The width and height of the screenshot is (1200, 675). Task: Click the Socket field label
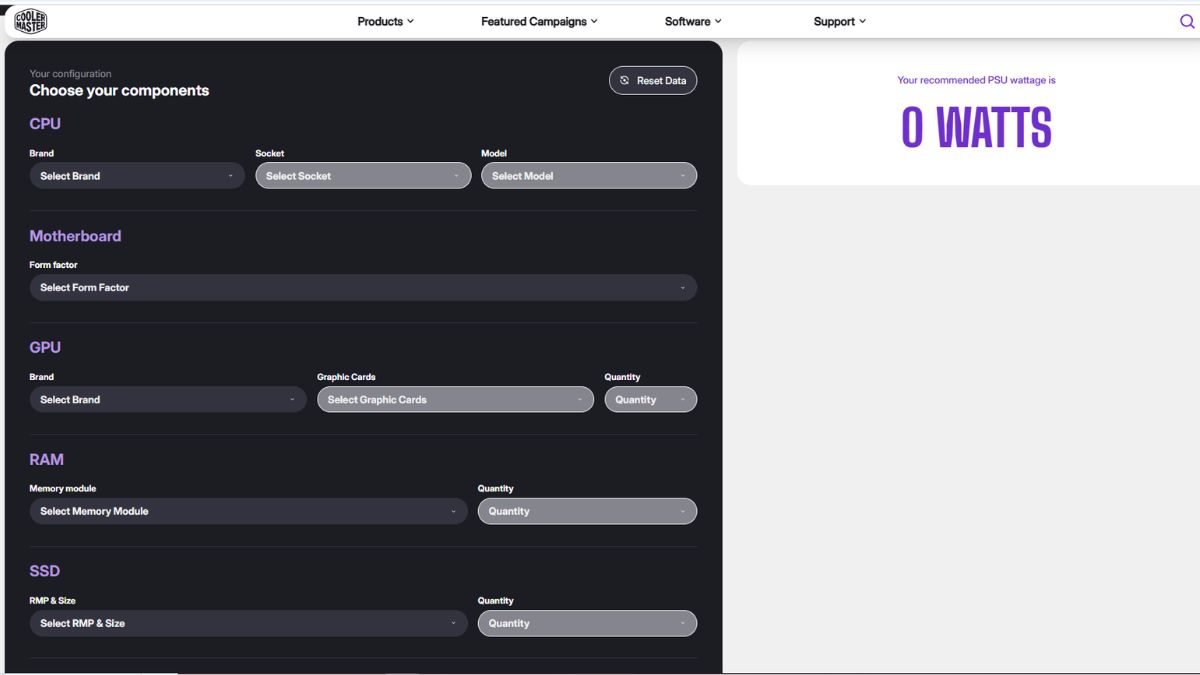pyautogui.click(x=270, y=153)
